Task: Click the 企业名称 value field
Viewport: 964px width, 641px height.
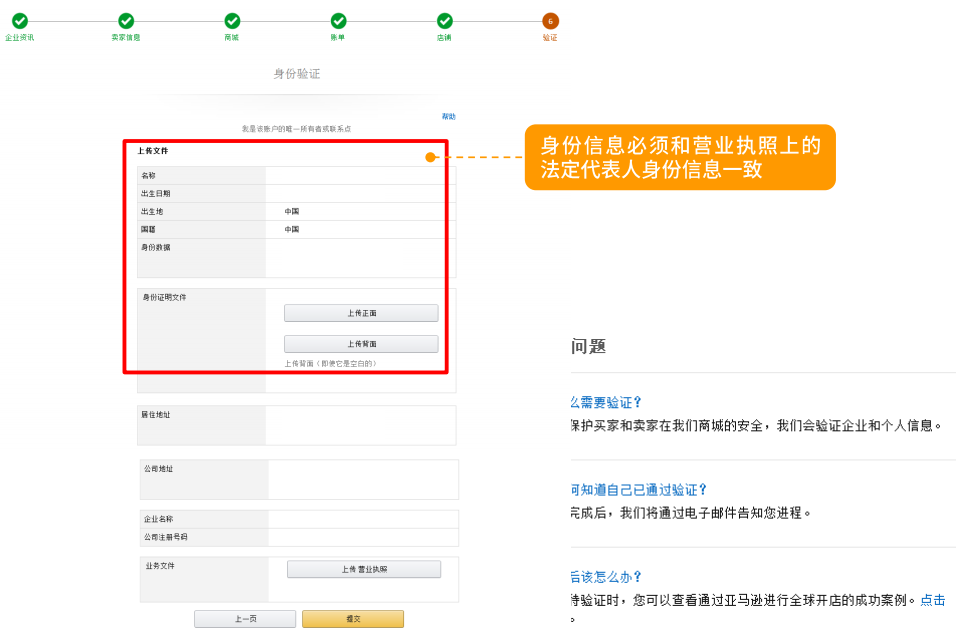Action: (x=363, y=519)
